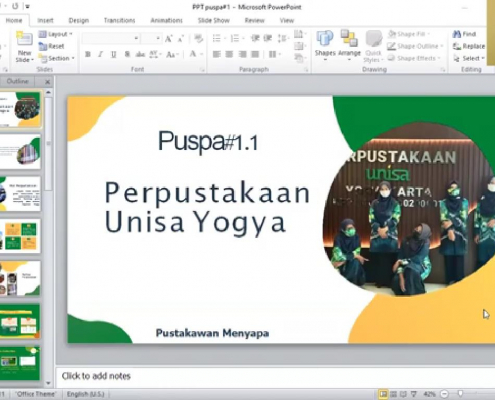Open Font dialog launcher
The height and width of the screenshot is (400, 495).
(202, 70)
